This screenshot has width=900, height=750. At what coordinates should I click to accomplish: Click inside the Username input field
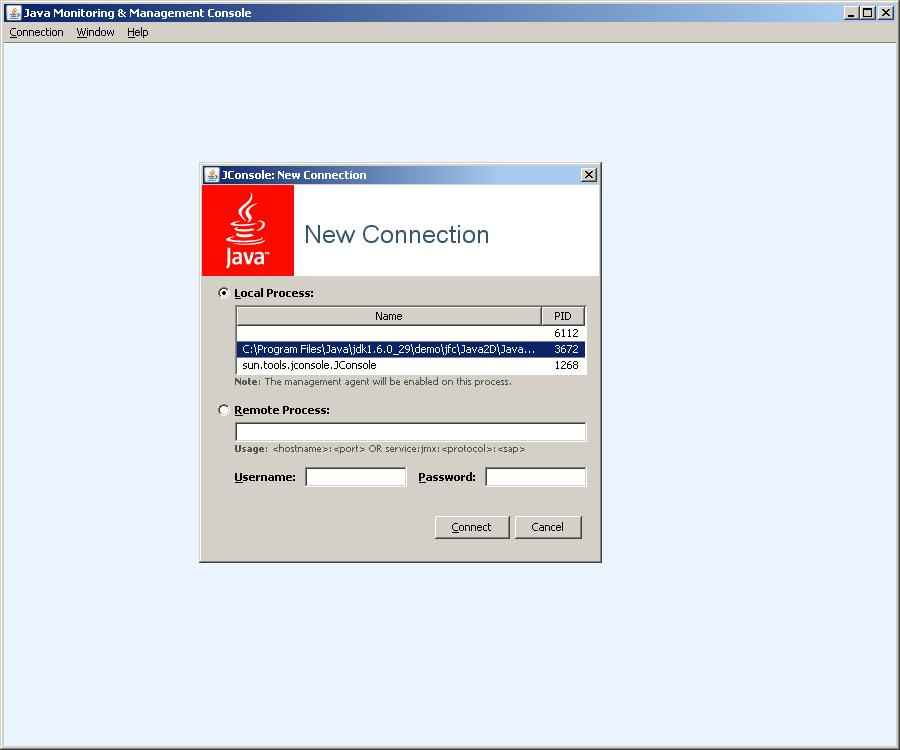coord(355,477)
